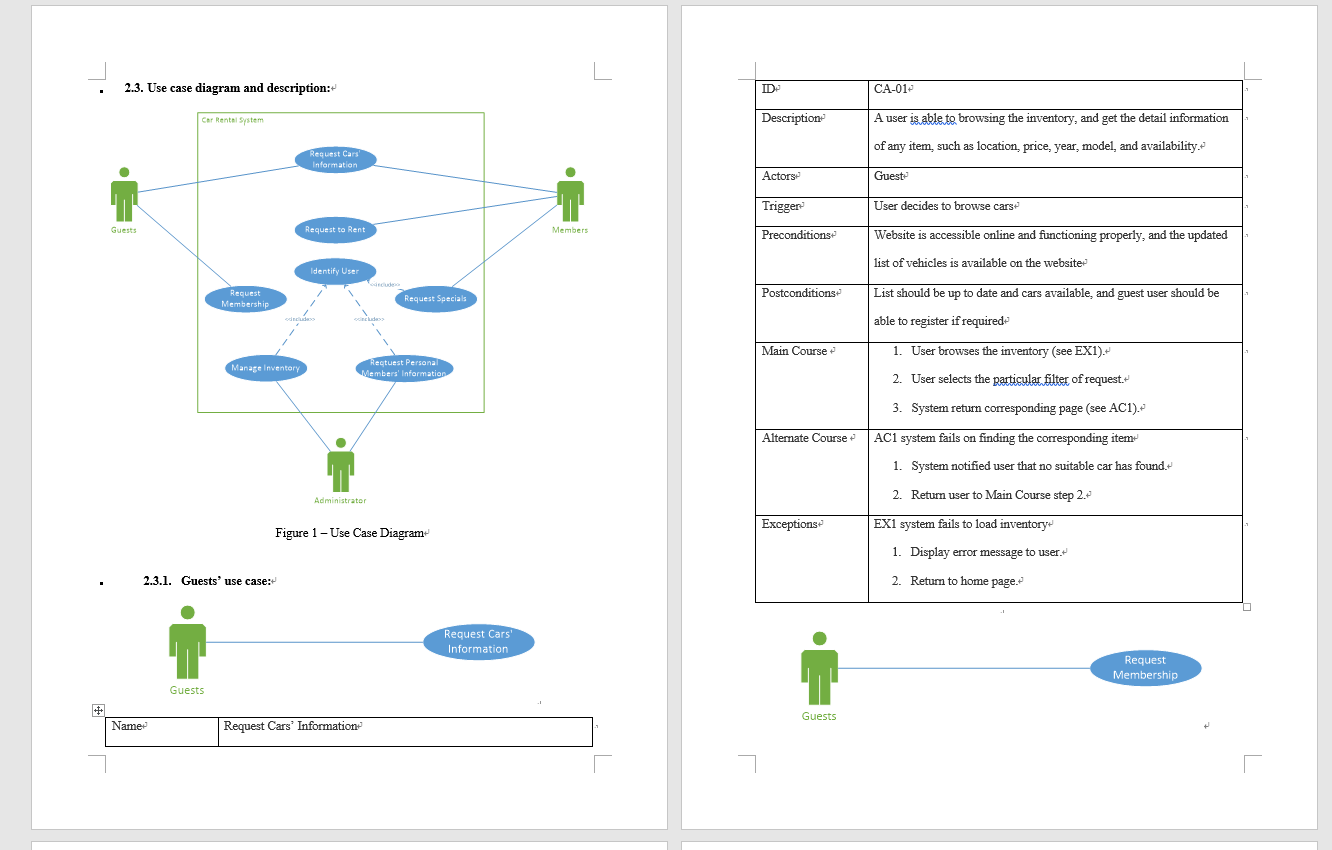
Task: Click the table resize handle below Exceptions row
Action: pos(1246,607)
